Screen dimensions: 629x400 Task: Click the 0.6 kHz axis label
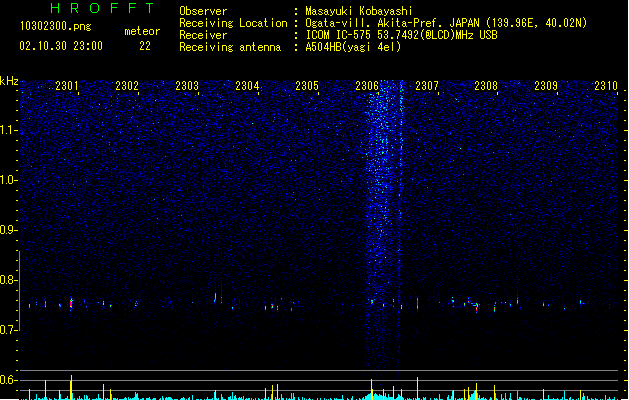(x=8, y=380)
